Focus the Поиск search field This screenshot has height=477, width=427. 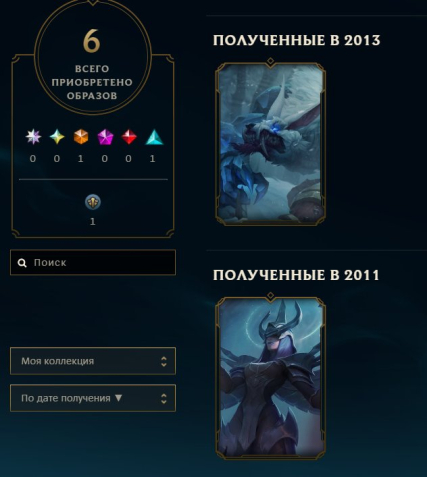click(93, 262)
